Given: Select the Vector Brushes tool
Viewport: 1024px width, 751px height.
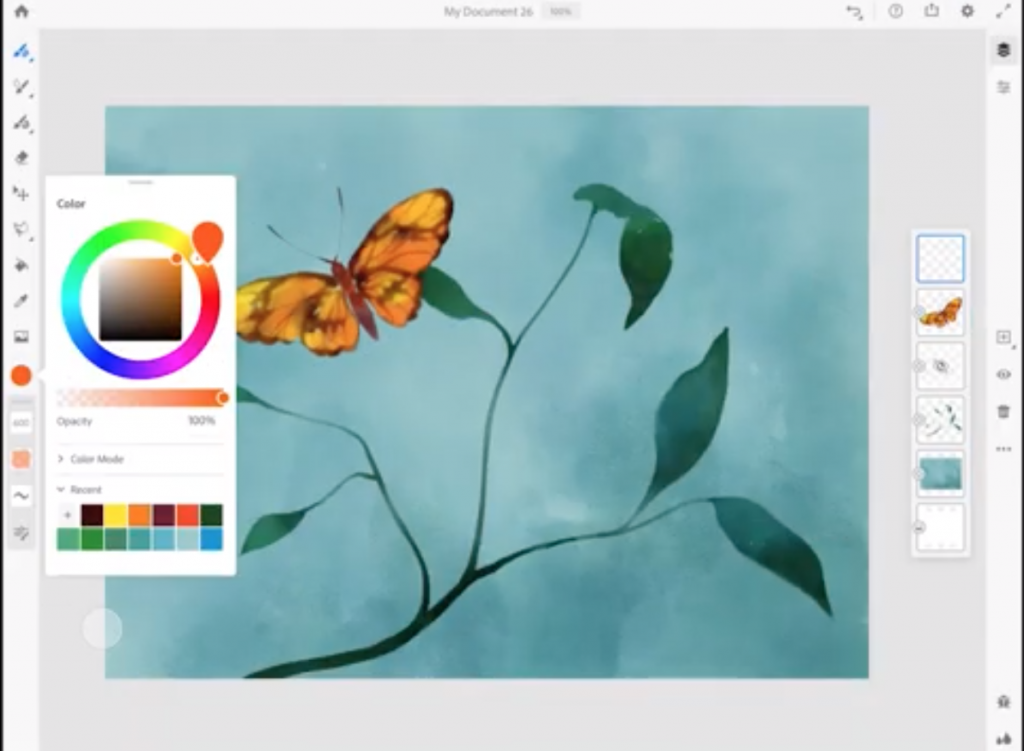Looking at the screenshot, I should click(20, 123).
